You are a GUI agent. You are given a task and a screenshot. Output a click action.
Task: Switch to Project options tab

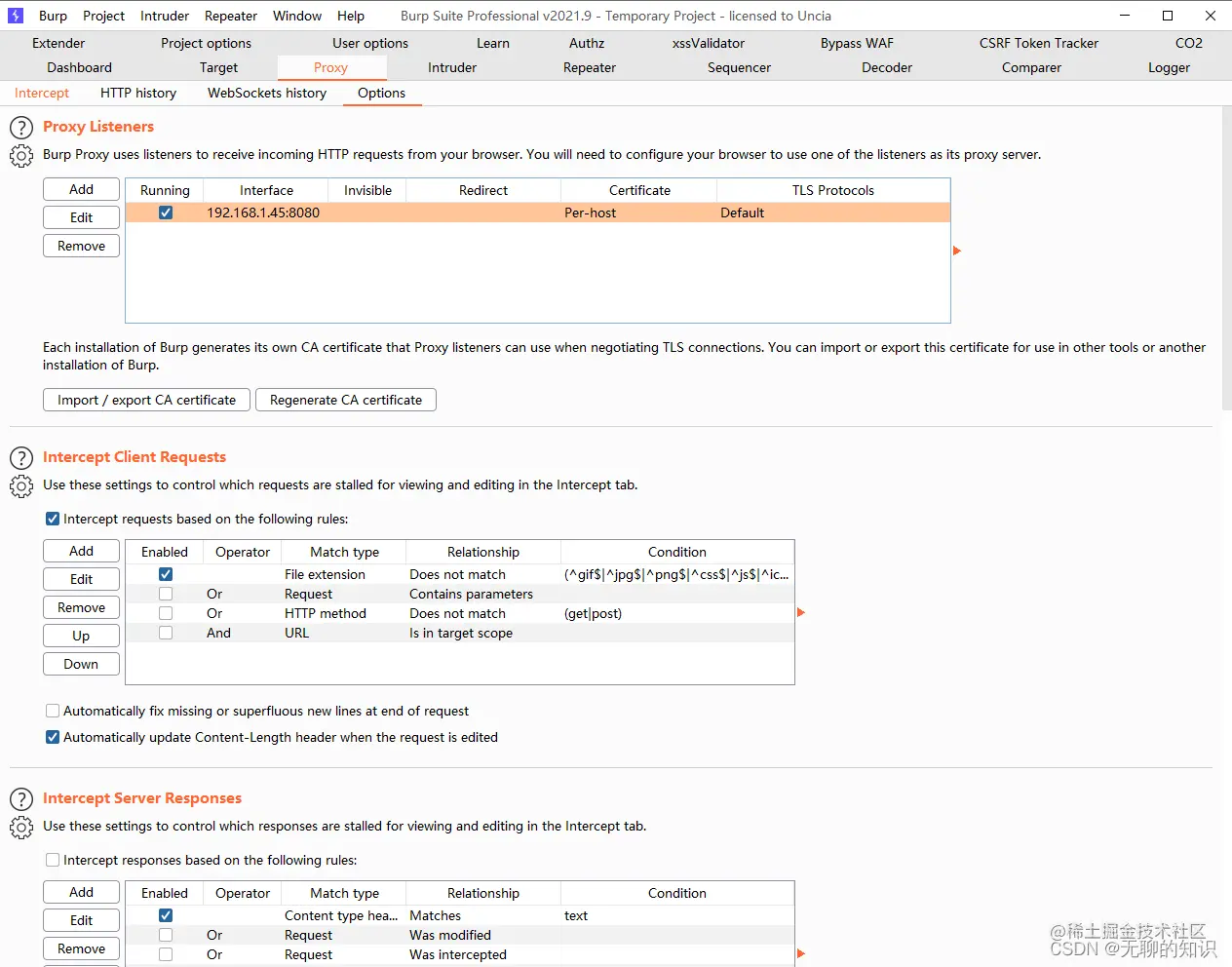click(x=206, y=43)
